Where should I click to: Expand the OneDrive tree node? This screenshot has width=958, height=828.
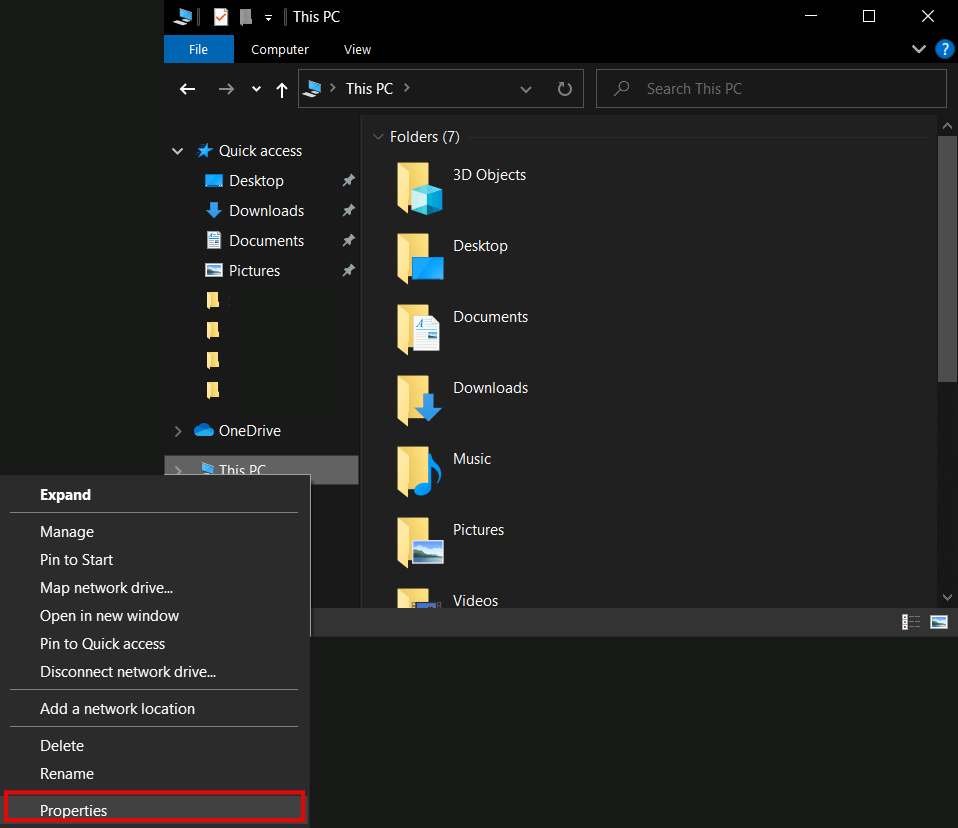pos(178,431)
